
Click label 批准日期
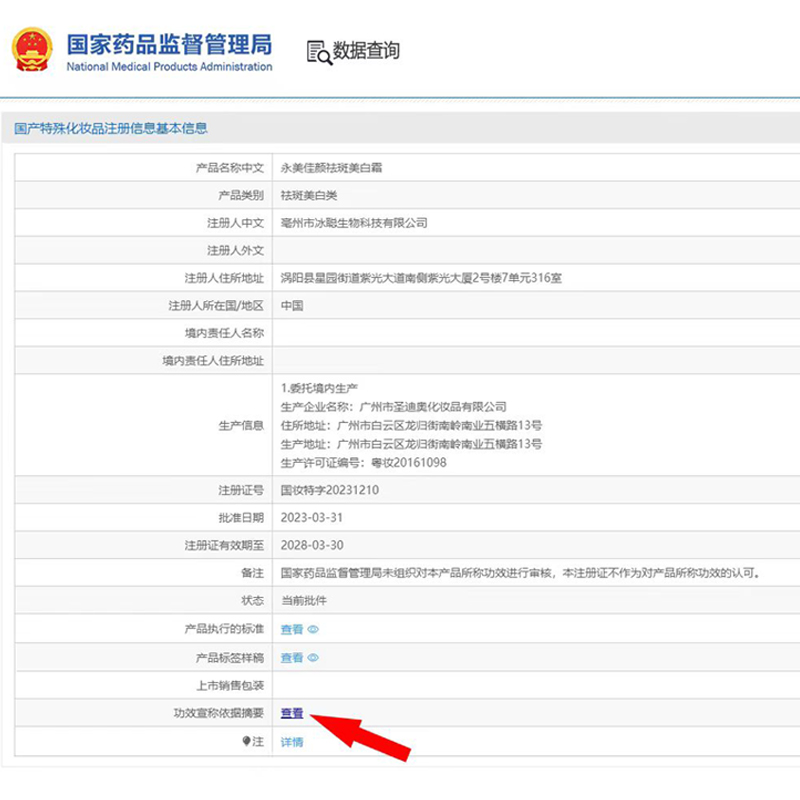[241, 518]
